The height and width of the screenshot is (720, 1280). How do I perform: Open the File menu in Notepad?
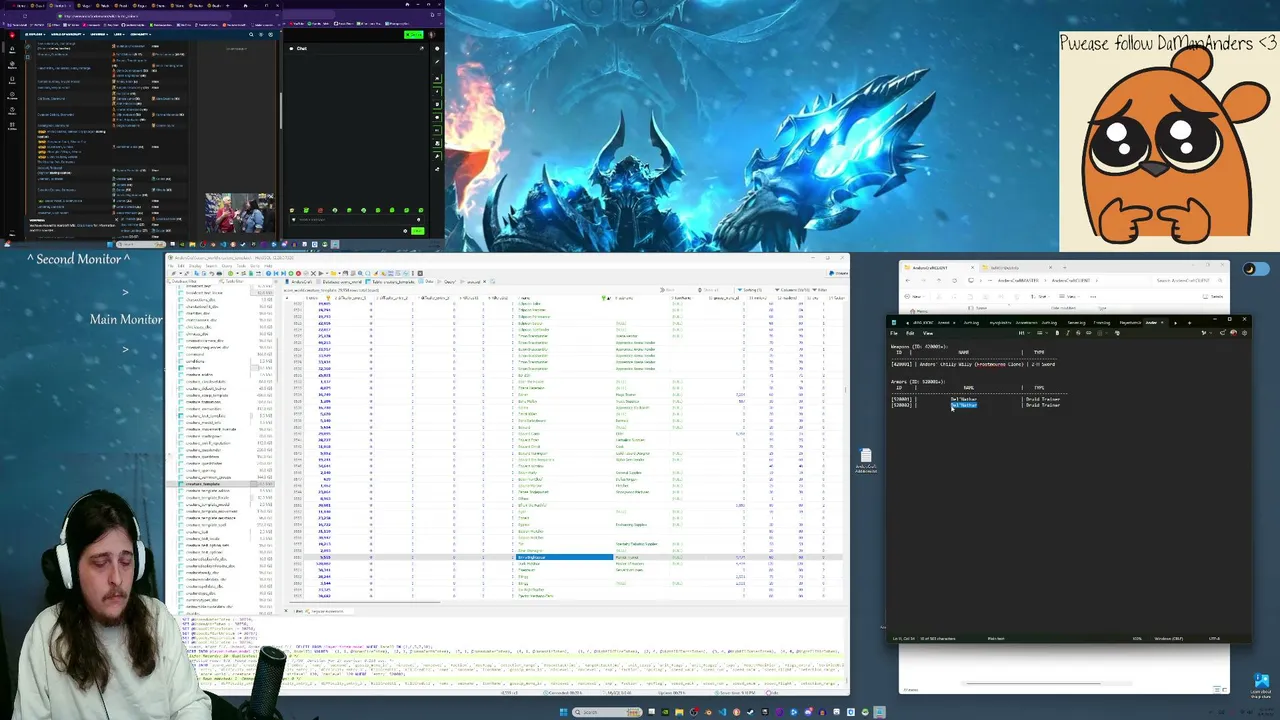tap(895, 333)
